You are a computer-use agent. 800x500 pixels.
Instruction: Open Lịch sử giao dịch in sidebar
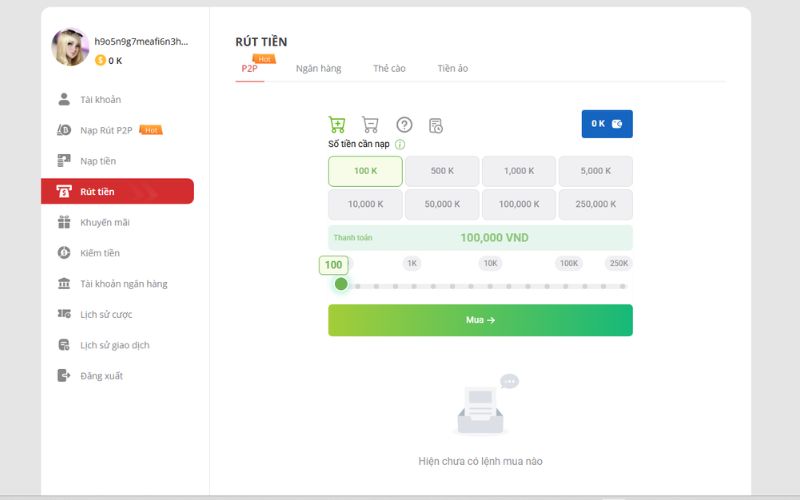[115, 345]
